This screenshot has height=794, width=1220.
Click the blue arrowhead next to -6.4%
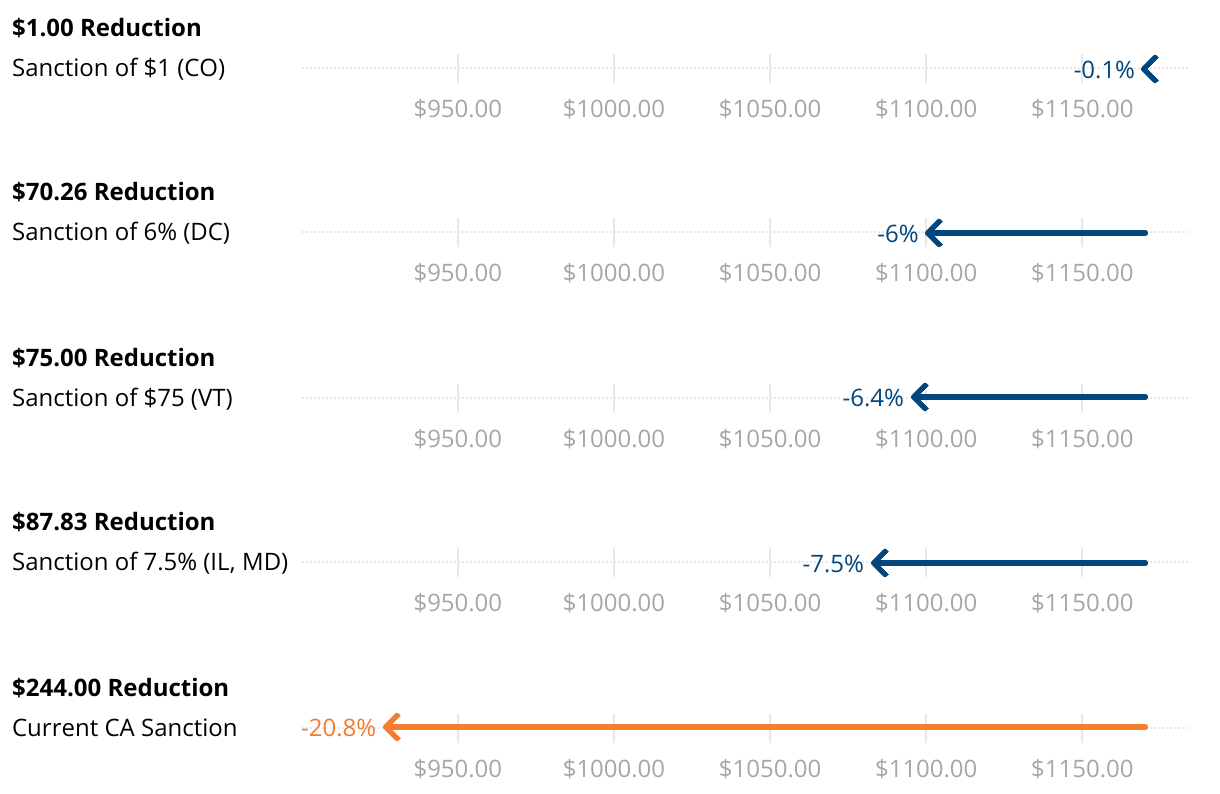pyautogui.click(x=920, y=397)
